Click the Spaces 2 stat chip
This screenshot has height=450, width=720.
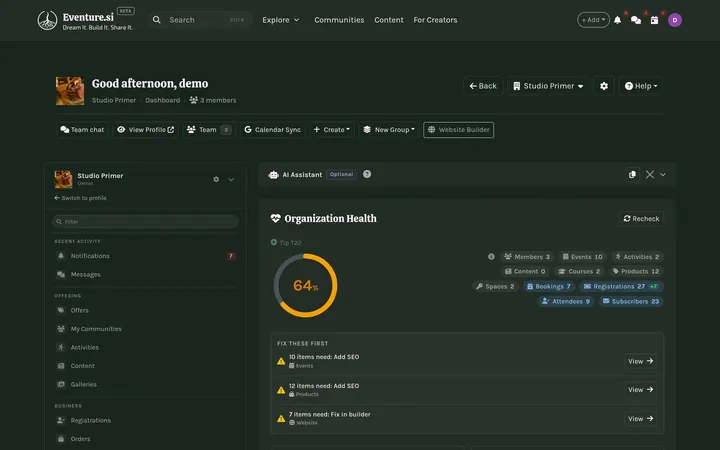495,287
